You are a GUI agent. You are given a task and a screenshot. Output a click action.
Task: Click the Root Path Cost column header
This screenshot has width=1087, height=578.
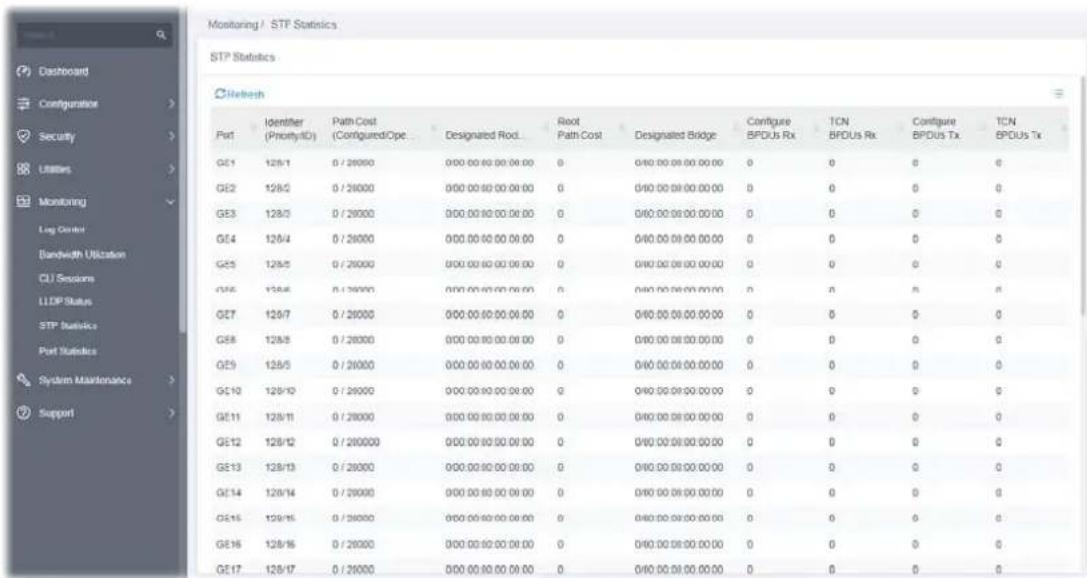[x=580, y=128]
